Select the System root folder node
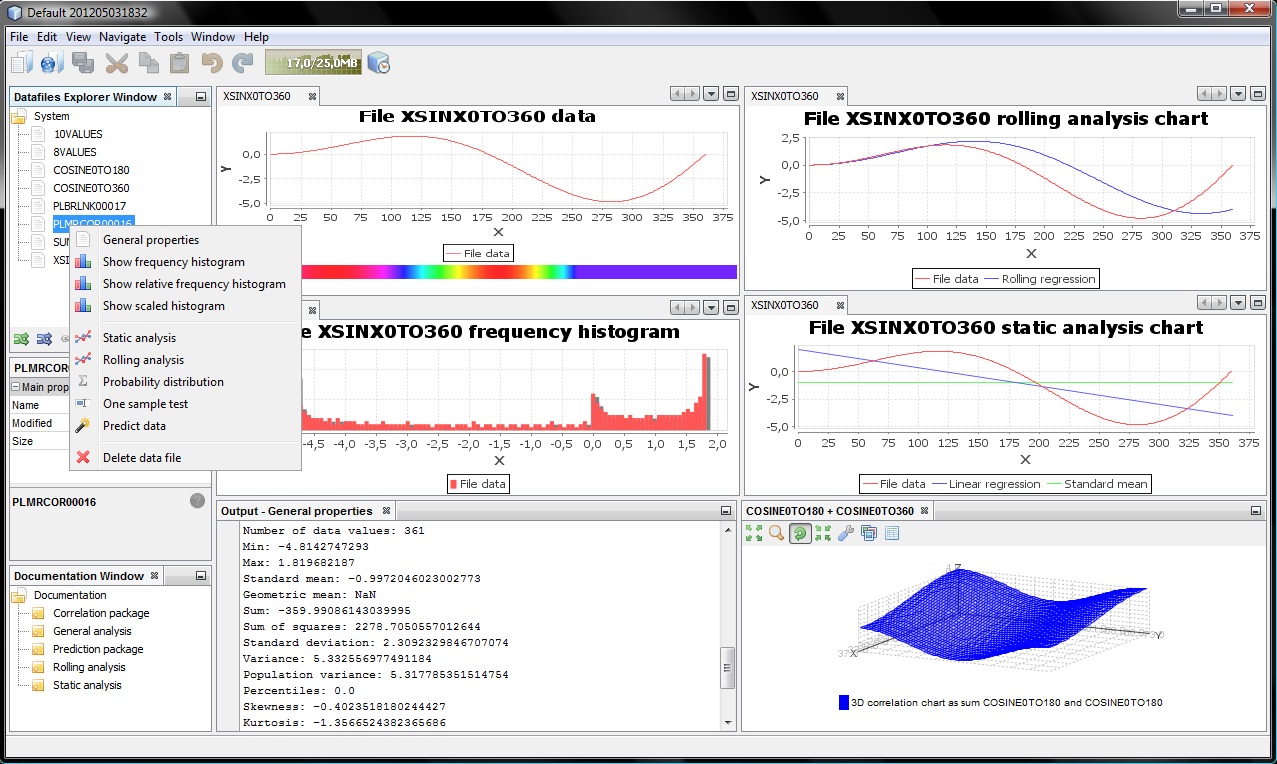This screenshot has width=1277, height=764. (52, 116)
